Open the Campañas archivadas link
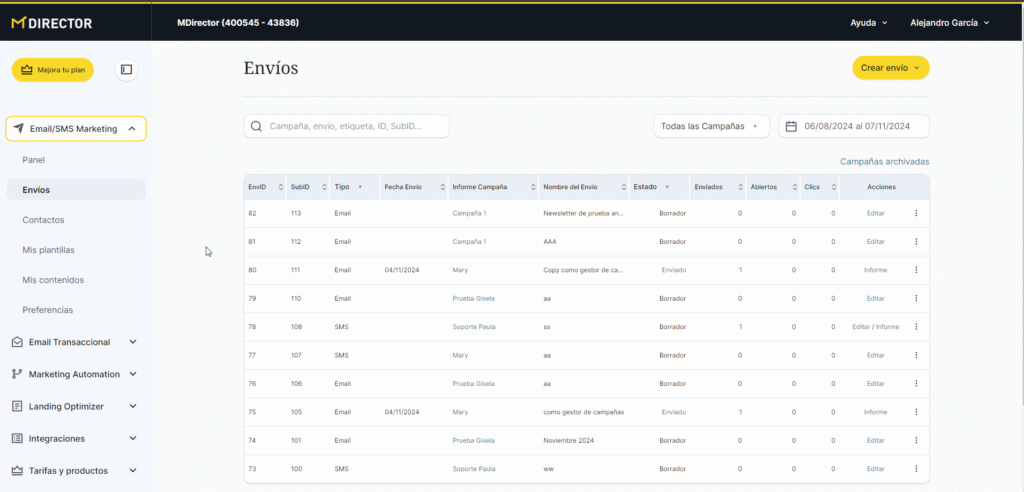This screenshot has width=1024, height=492. click(884, 161)
